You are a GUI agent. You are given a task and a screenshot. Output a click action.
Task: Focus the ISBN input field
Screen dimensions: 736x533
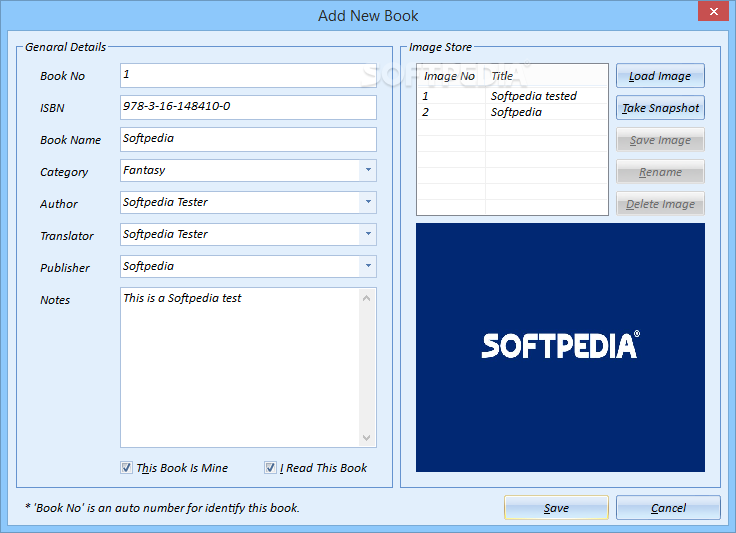(248, 107)
